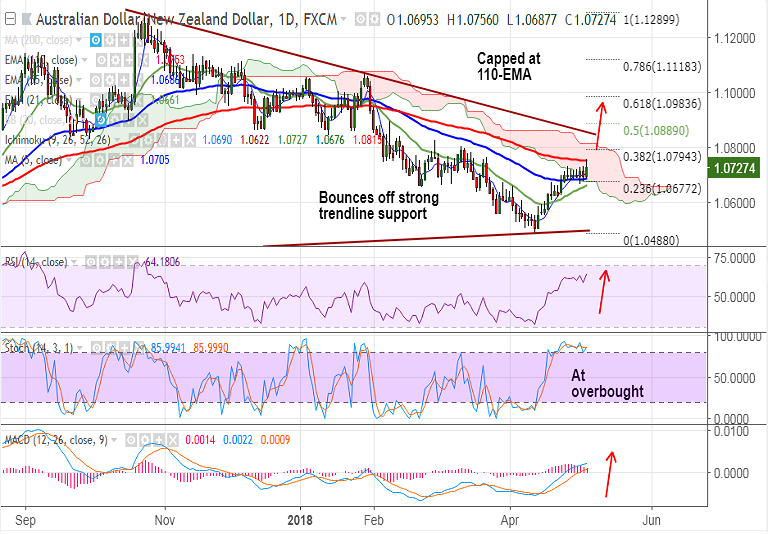Click plus icon on MACD row
The height and width of the screenshot is (534, 768).
[158, 440]
